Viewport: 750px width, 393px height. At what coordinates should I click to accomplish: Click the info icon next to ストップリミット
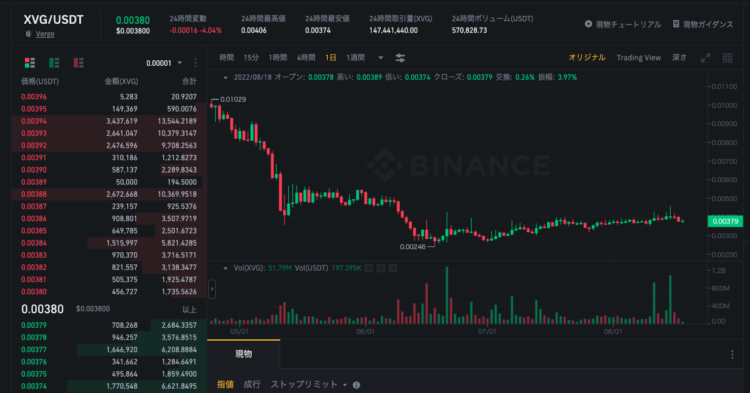click(x=356, y=385)
